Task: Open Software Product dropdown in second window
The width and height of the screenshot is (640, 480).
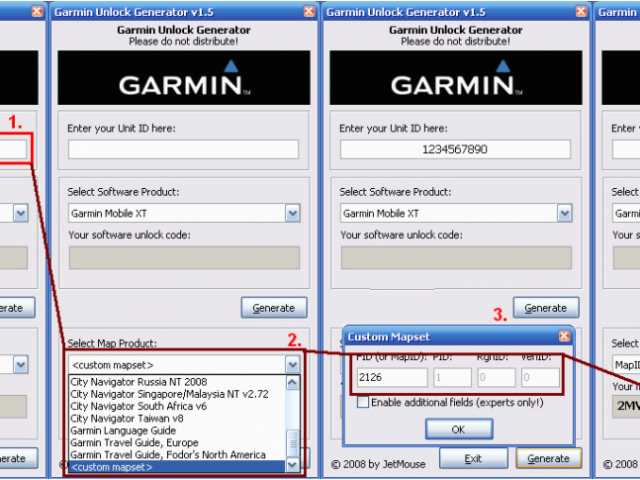Action: 293,213
